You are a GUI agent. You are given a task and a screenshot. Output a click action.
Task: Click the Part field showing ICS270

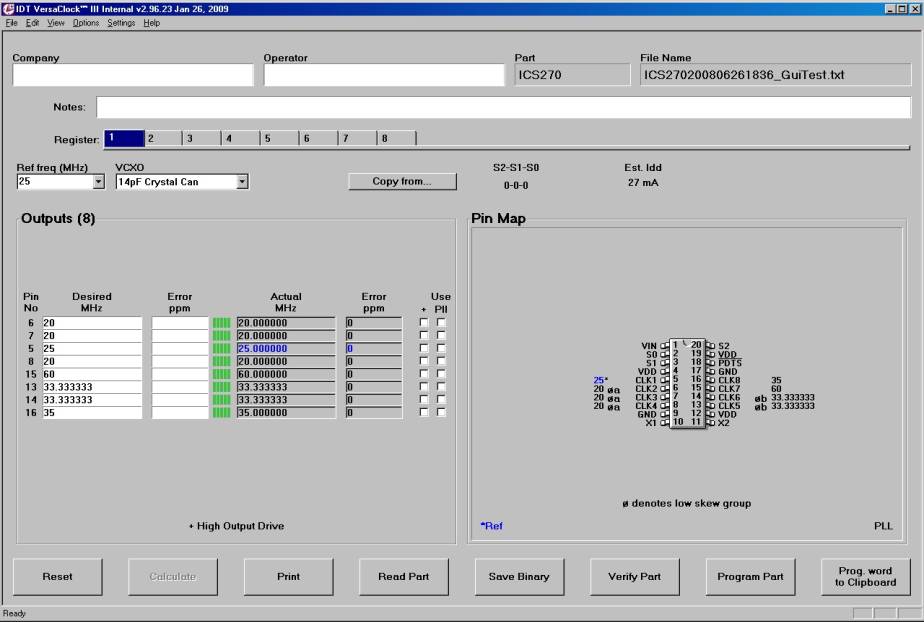point(572,75)
